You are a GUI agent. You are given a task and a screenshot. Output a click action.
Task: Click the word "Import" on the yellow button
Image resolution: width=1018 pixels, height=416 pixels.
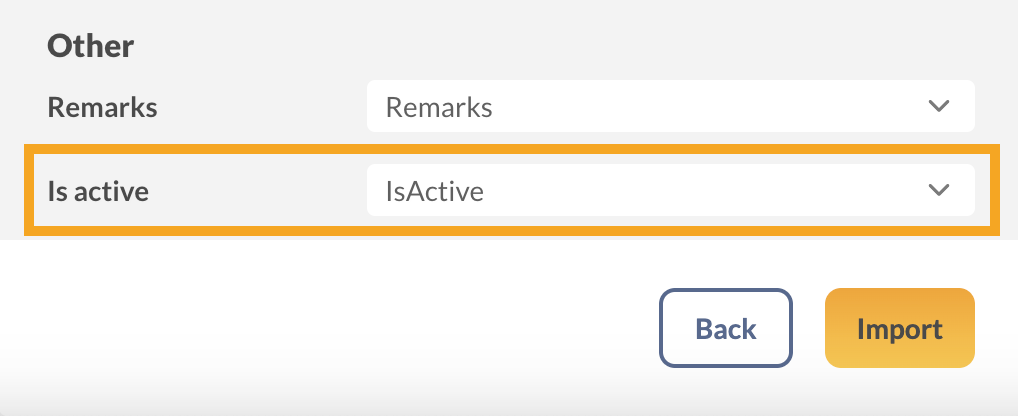point(899,329)
